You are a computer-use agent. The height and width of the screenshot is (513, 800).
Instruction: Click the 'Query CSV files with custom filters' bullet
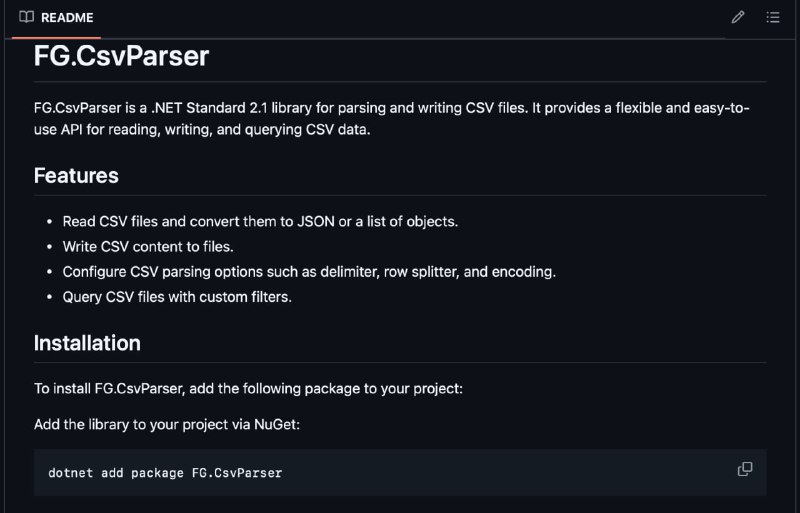pyautogui.click(x=177, y=297)
